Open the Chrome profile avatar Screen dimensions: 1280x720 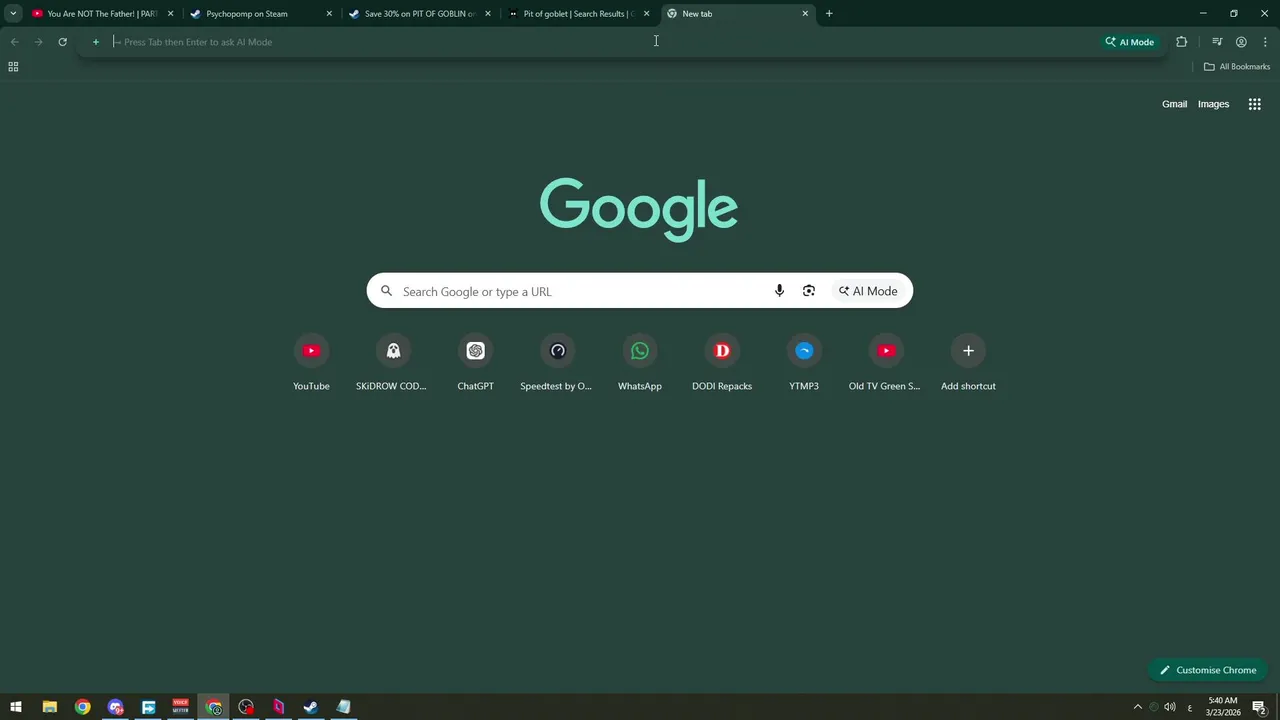pos(1241,42)
